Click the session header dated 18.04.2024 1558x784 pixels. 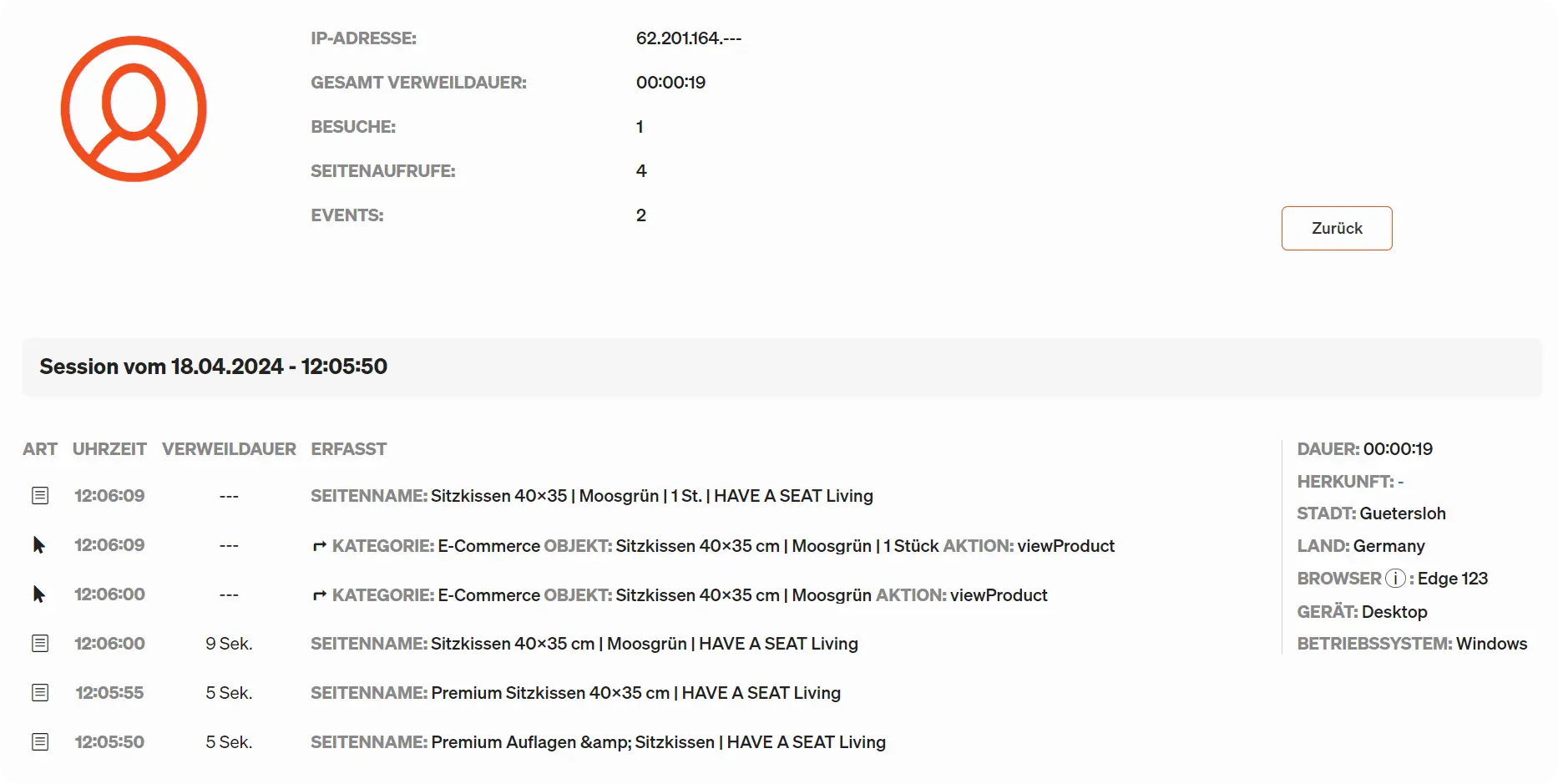[x=213, y=367]
